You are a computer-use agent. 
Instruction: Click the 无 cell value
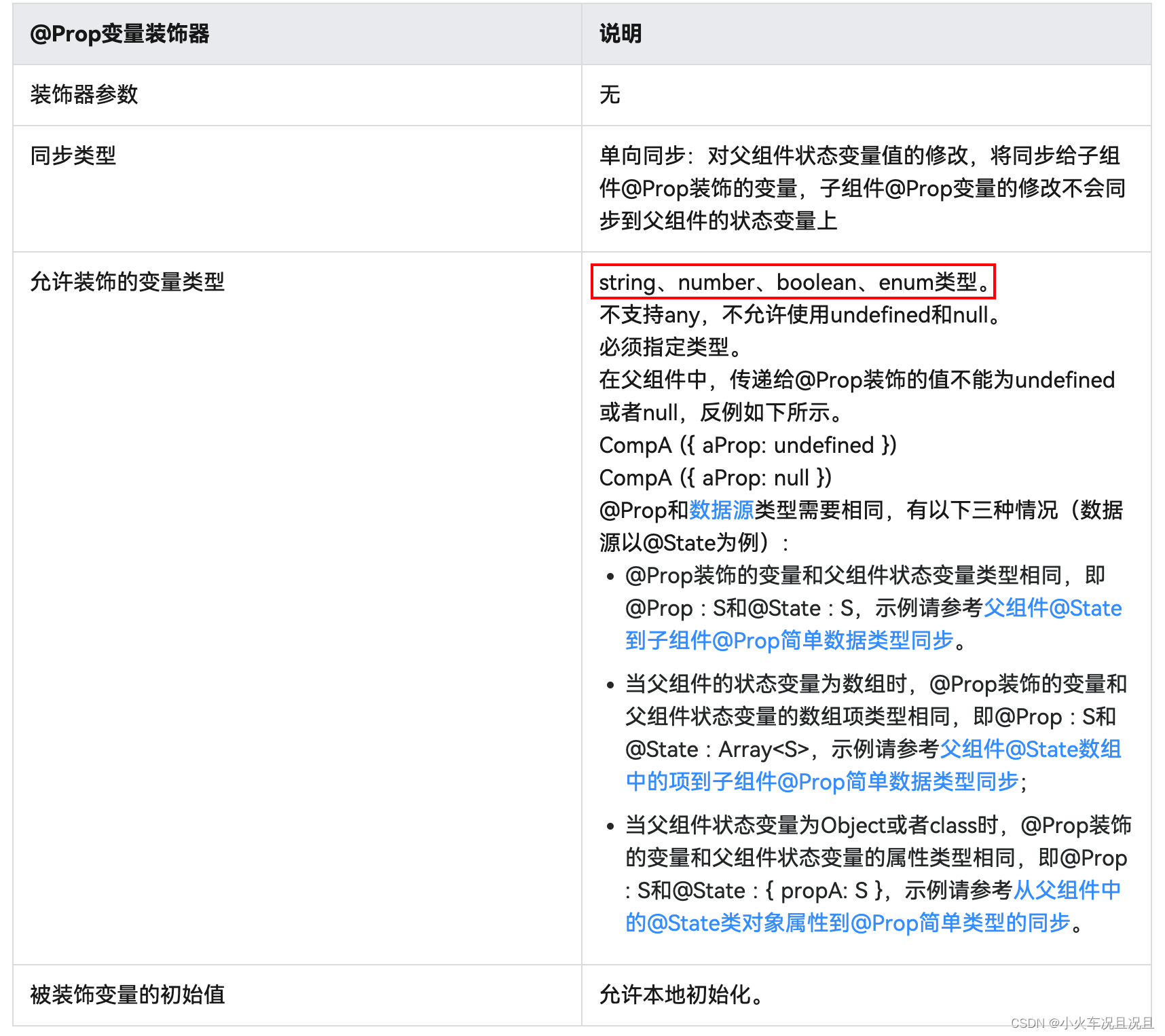[x=610, y=95]
